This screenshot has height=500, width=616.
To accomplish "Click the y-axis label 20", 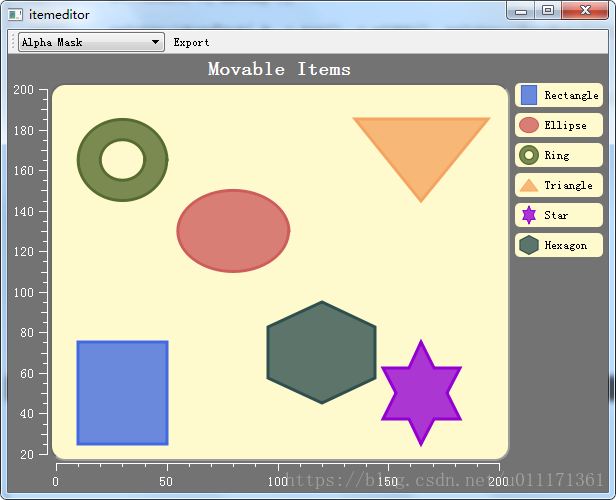I will coord(27,455).
